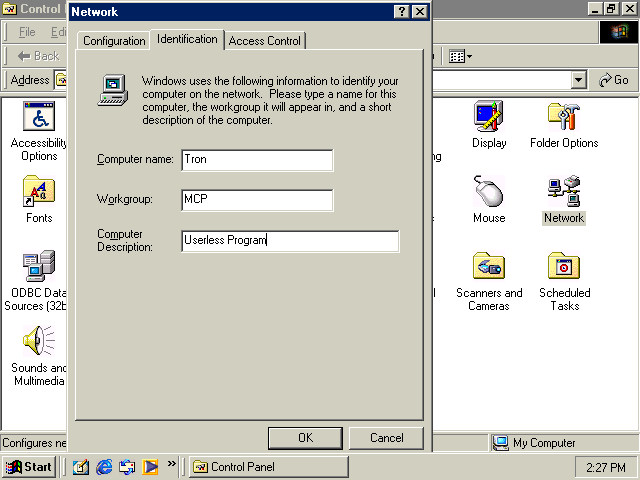Open the Scheduled Tasks icon
Image resolution: width=640 pixels, height=480 pixels.
tap(564, 266)
